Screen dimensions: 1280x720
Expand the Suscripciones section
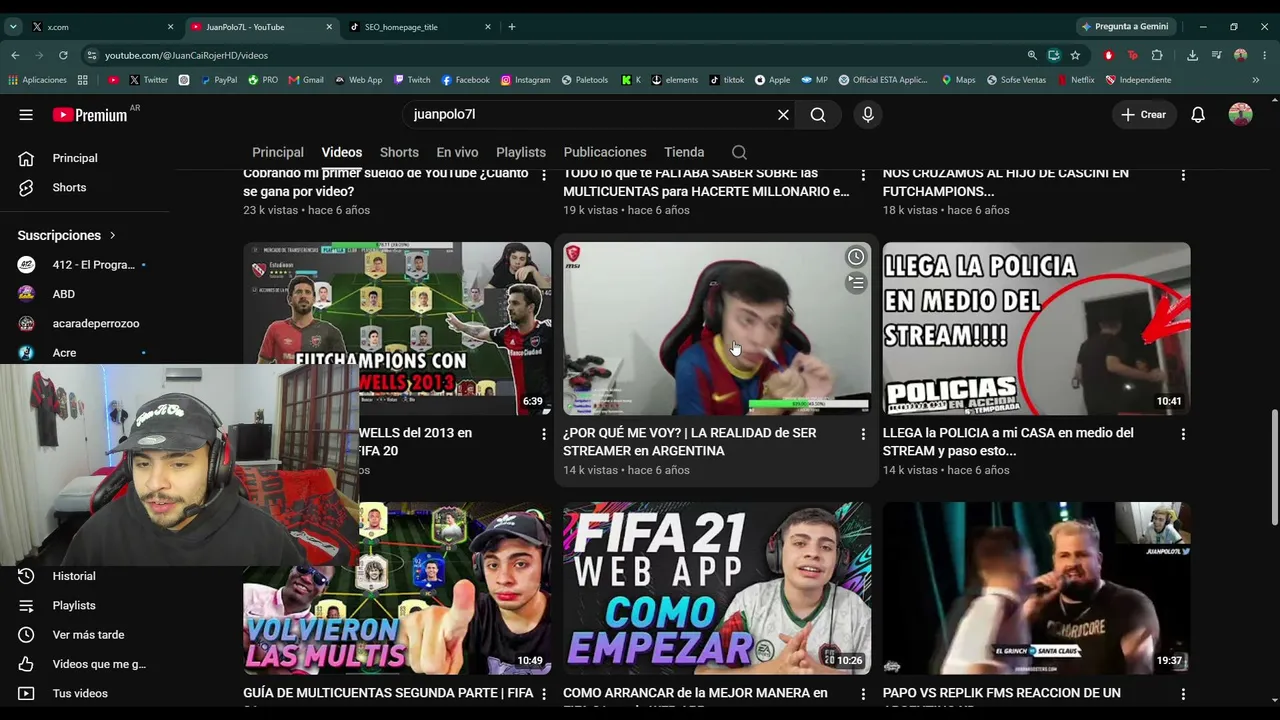pos(67,235)
